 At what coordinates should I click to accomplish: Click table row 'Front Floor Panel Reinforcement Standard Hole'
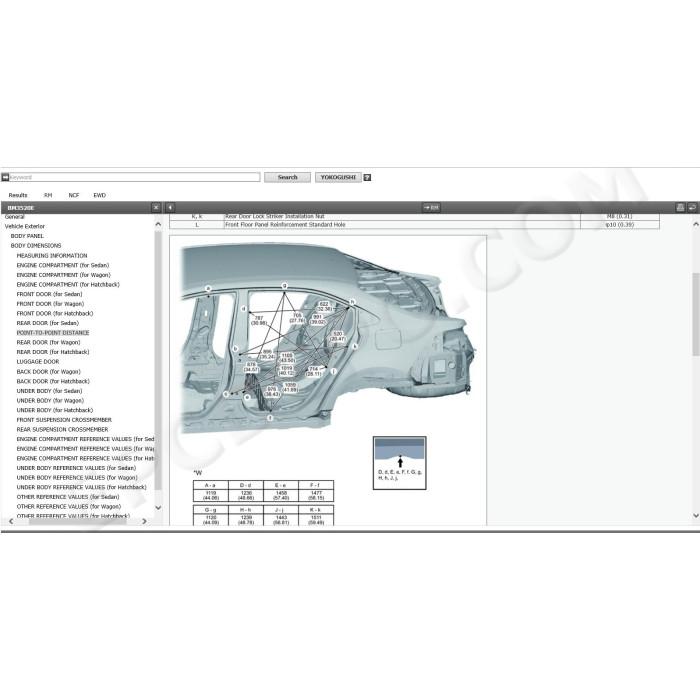click(x=414, y=225)
